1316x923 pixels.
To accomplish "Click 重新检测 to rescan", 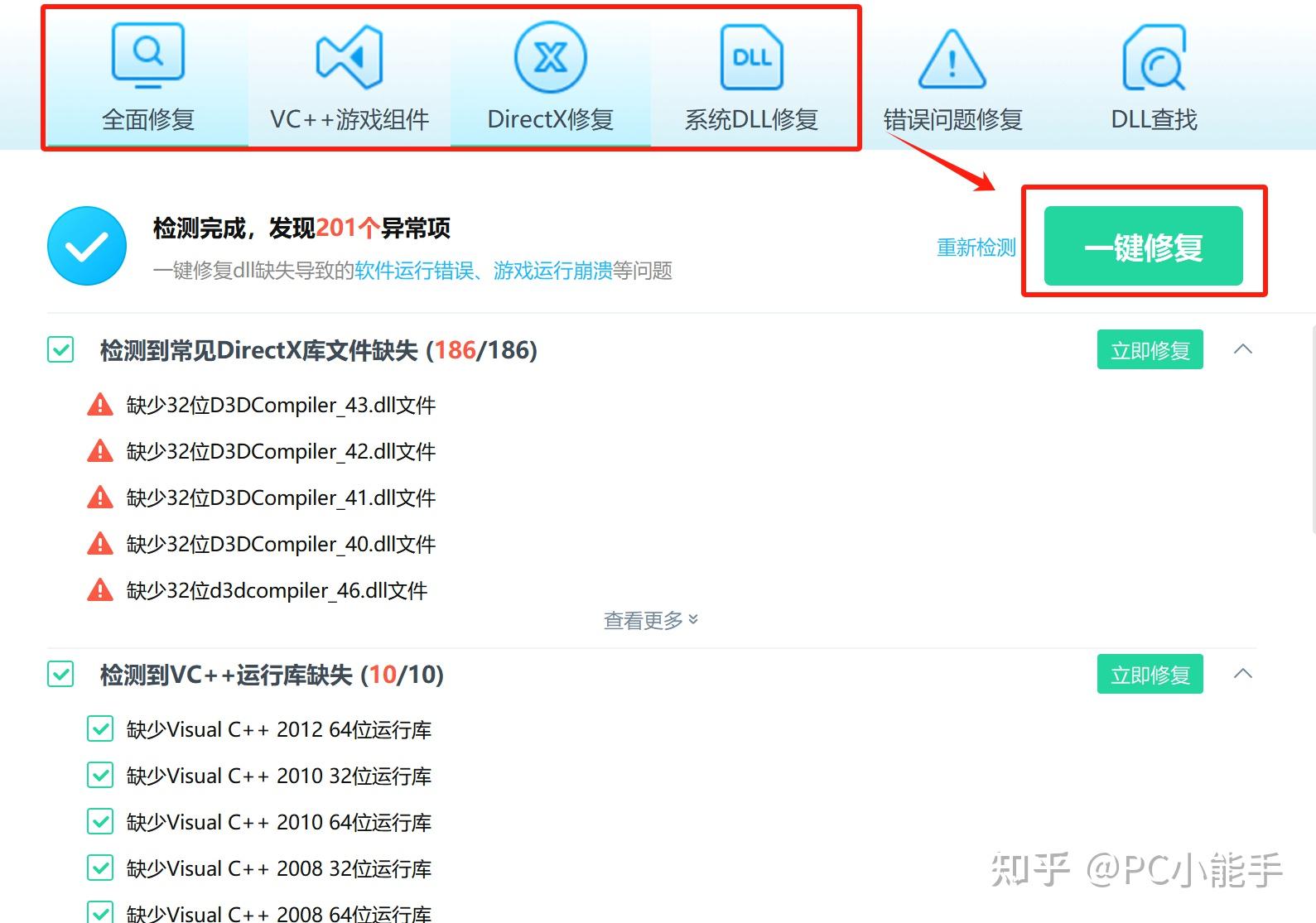I will [976, 248].
